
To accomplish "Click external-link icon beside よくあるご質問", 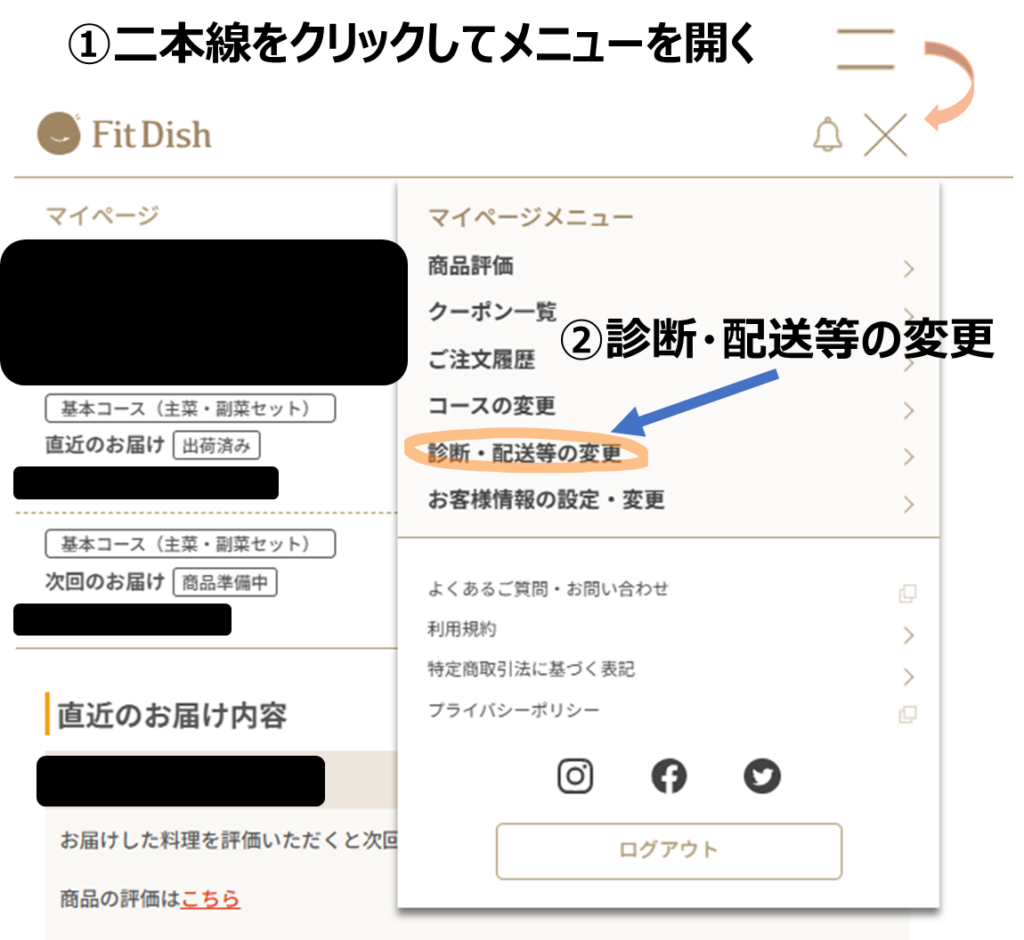I will click(908, 593).
